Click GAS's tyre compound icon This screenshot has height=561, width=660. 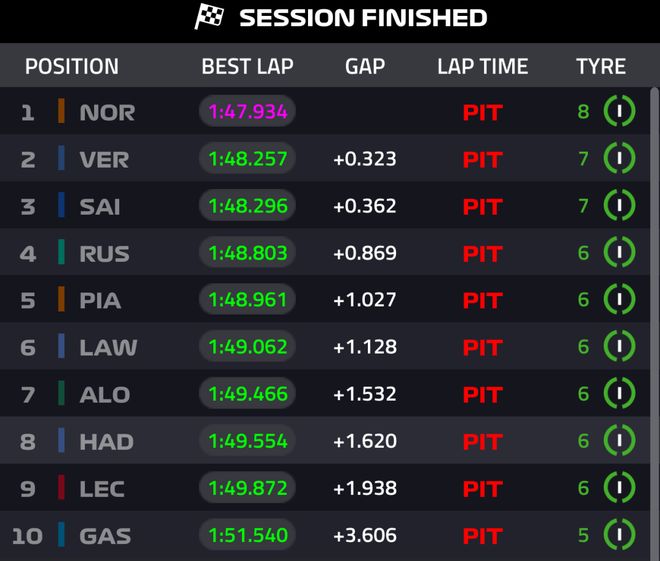[620, 534]
